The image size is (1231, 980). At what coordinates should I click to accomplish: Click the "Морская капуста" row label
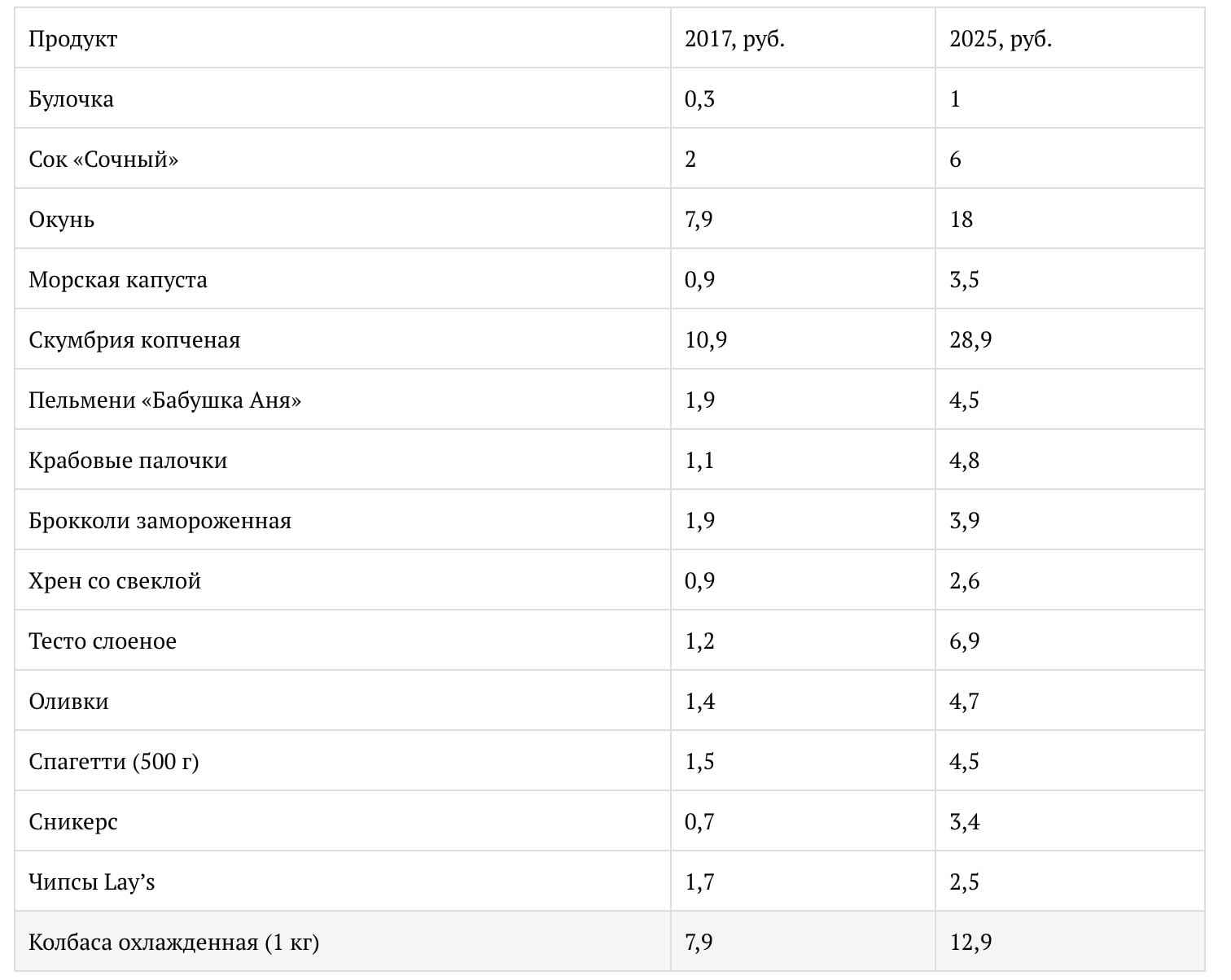118,280
